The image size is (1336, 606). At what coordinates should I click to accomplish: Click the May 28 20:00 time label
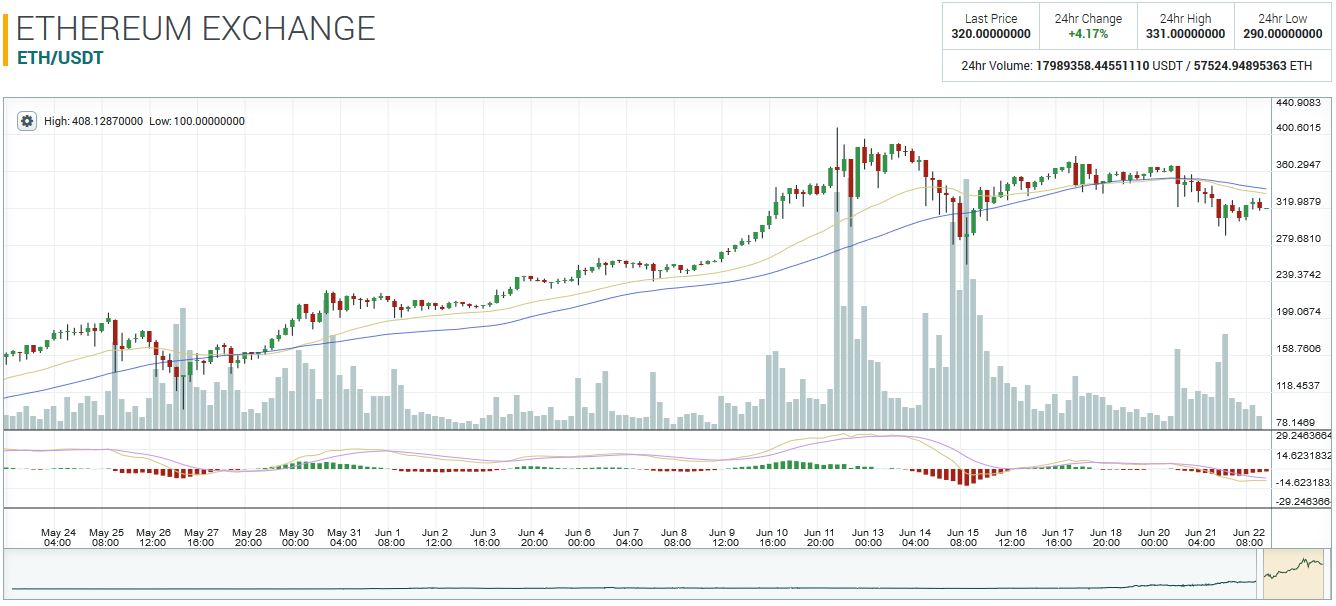click(x=248, y=537)
